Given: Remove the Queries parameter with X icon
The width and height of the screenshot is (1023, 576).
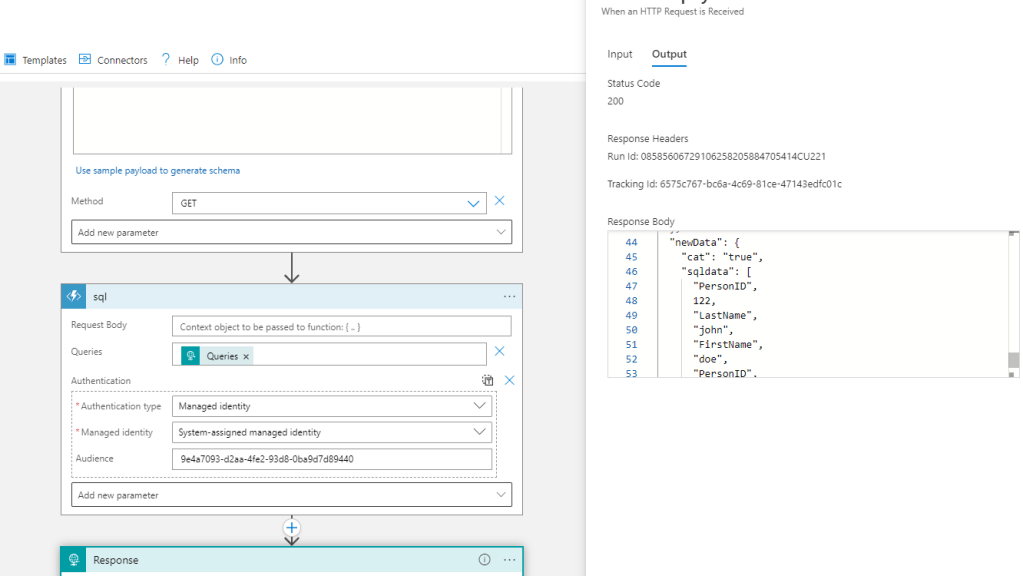Looking at the screenshot, I should [x=500, y=351].
